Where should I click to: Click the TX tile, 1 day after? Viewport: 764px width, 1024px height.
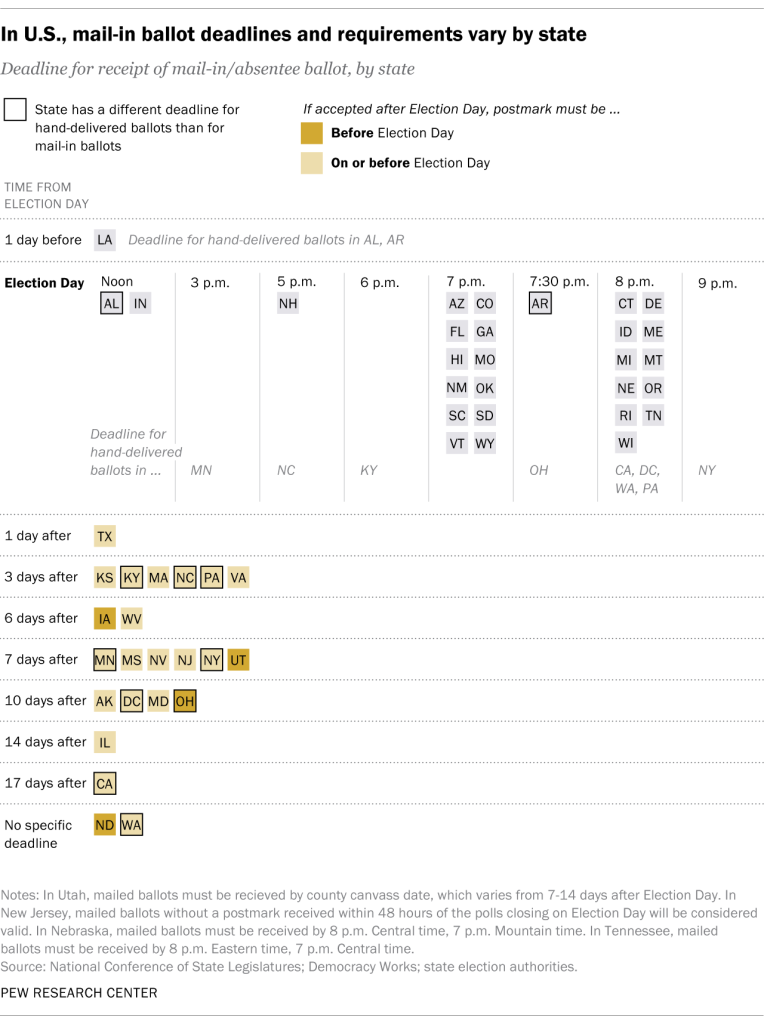[x=104, y=536]
